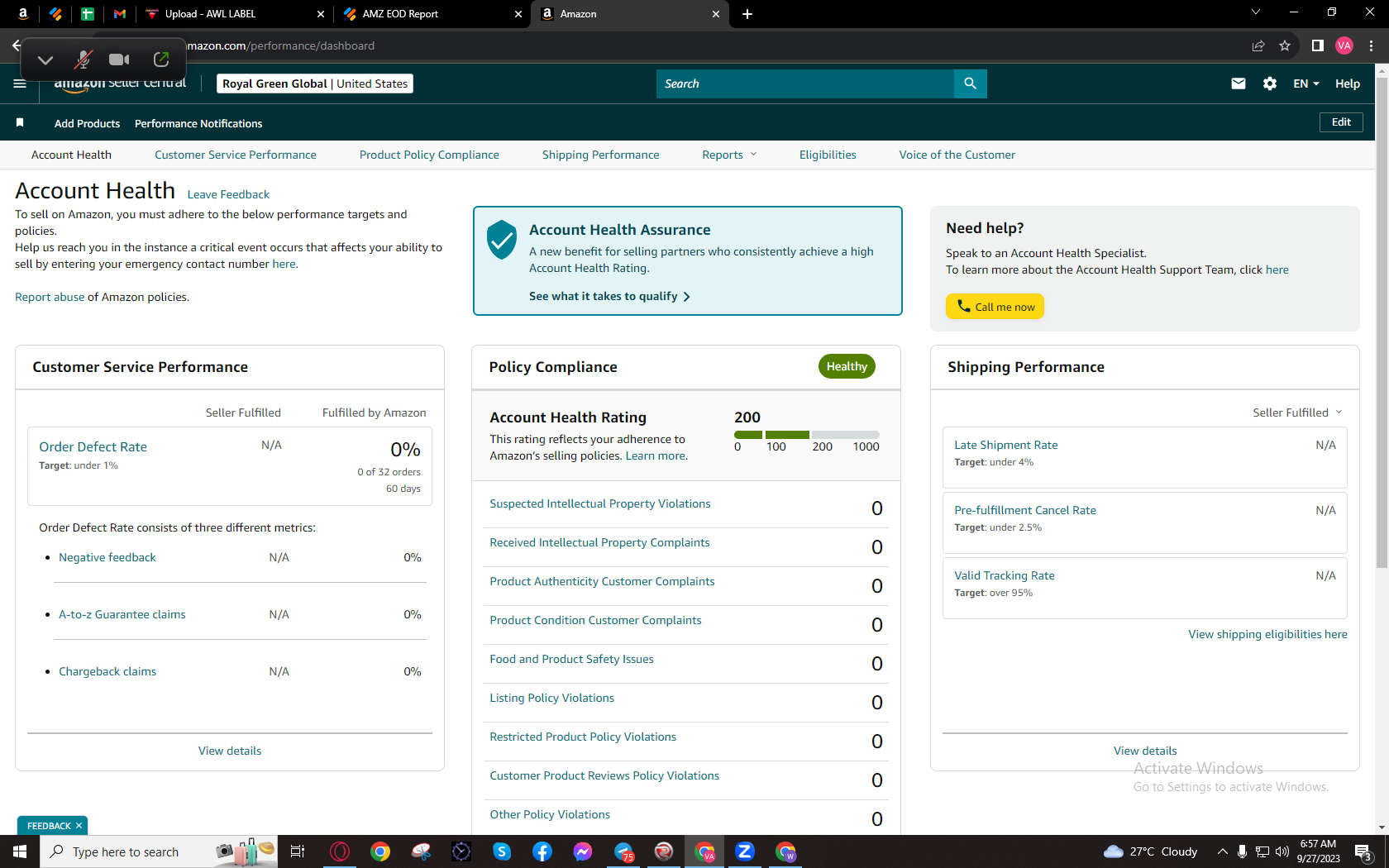1389x868 pixels.
Task: Click the Search input field
Action: 805,83
